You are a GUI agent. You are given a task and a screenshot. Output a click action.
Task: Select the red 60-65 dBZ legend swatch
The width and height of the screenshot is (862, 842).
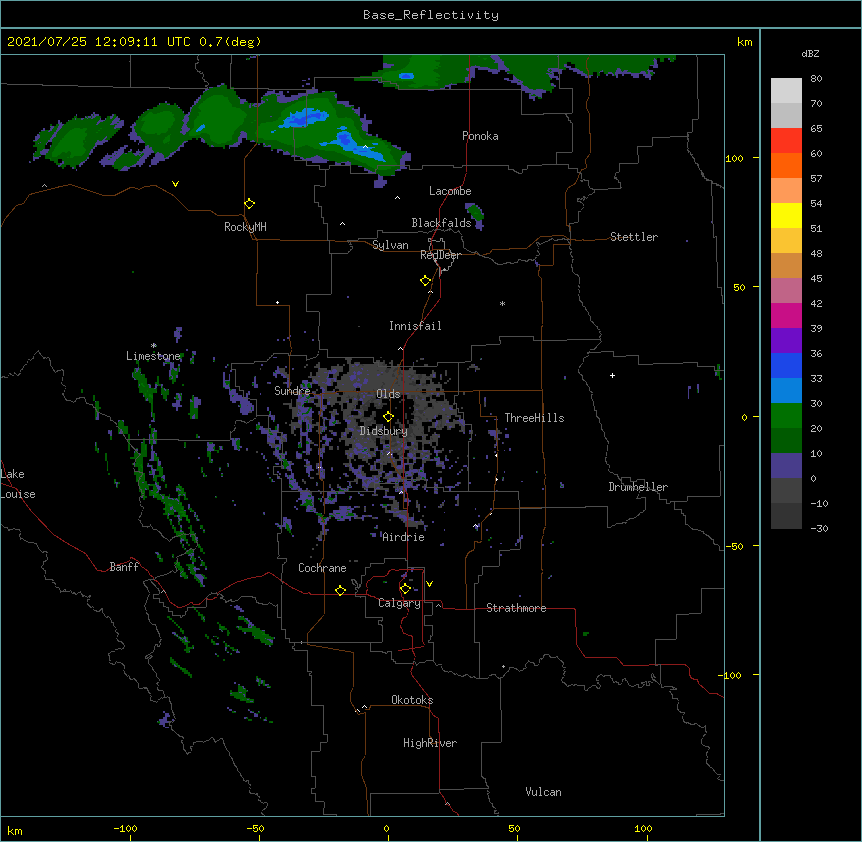[x=786, y=140]
